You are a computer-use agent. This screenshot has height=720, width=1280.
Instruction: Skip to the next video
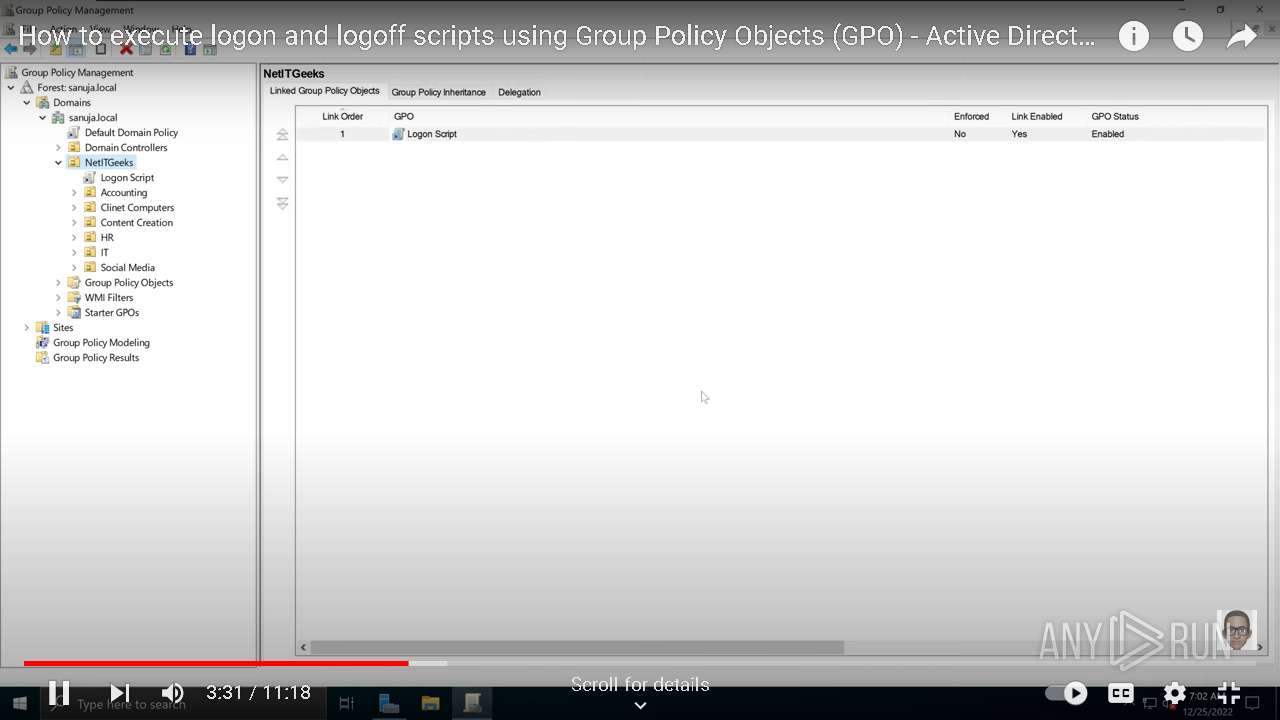(120, 692)
